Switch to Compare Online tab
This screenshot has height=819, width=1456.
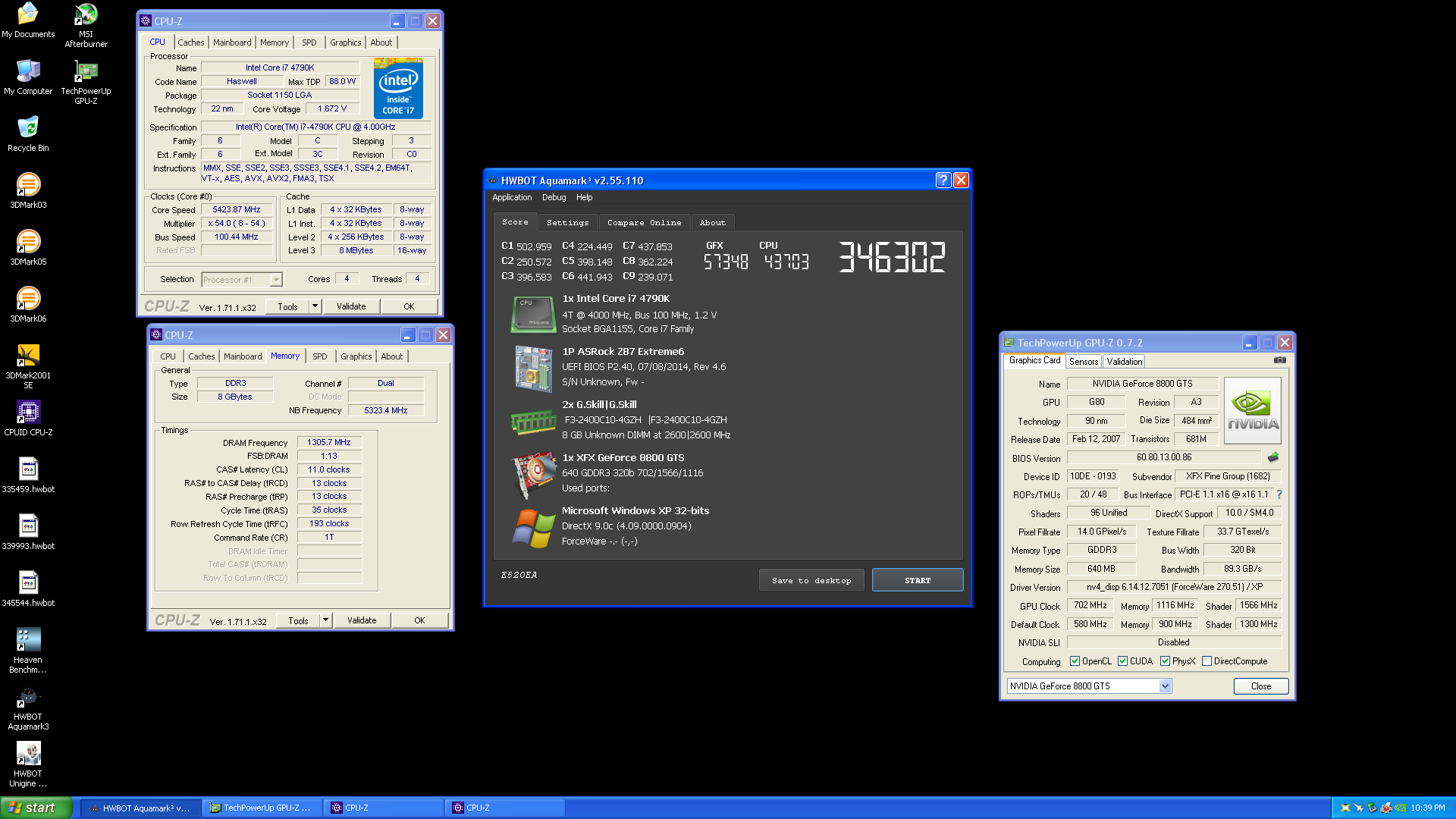click(644, 222)
